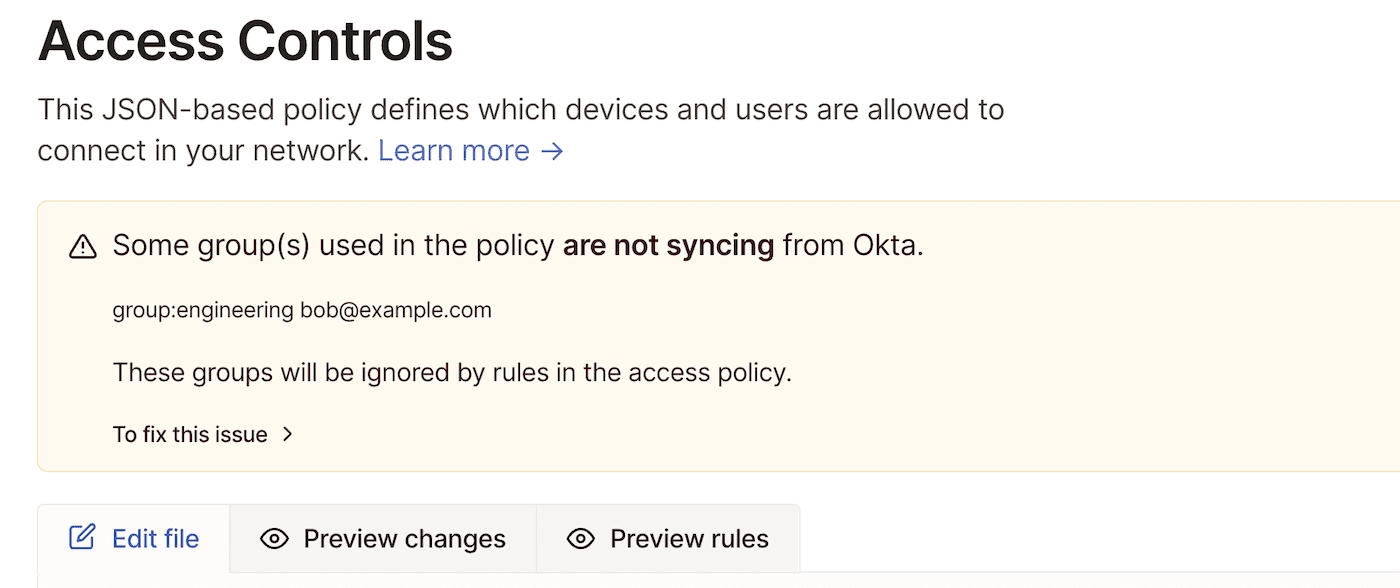
Task: Click Some group(s) used in the policy text
Action: [x=335, y=245]
